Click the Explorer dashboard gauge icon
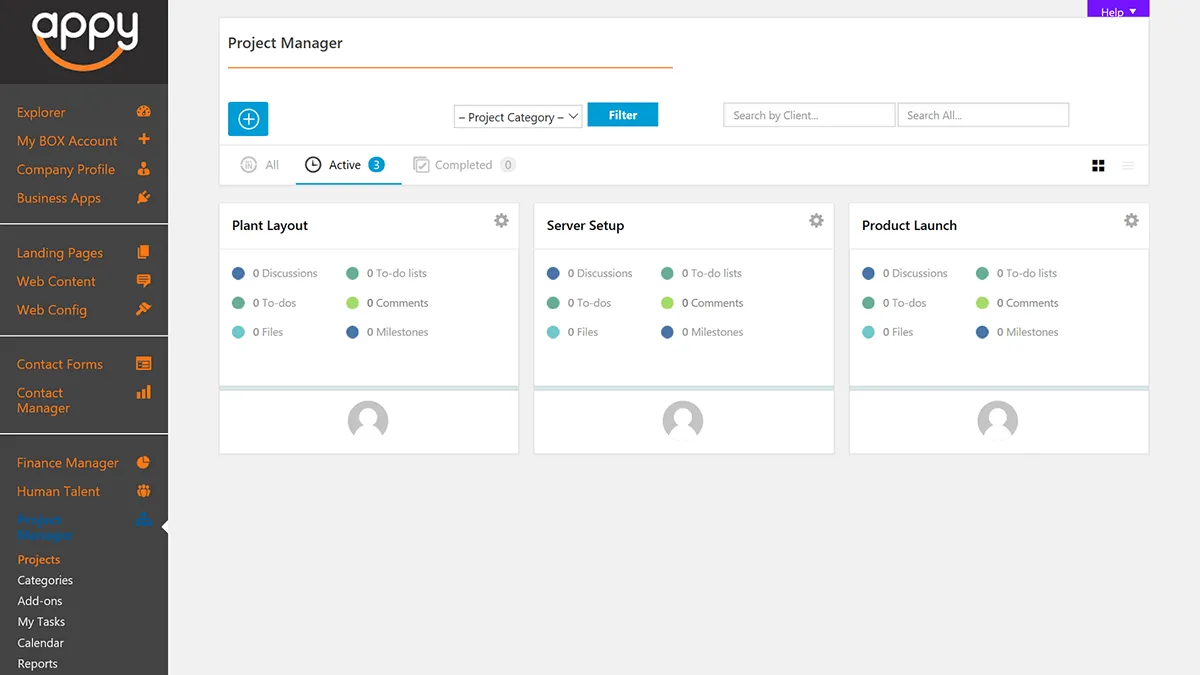Screen dimensions: 1200x675 pos(144,112)
